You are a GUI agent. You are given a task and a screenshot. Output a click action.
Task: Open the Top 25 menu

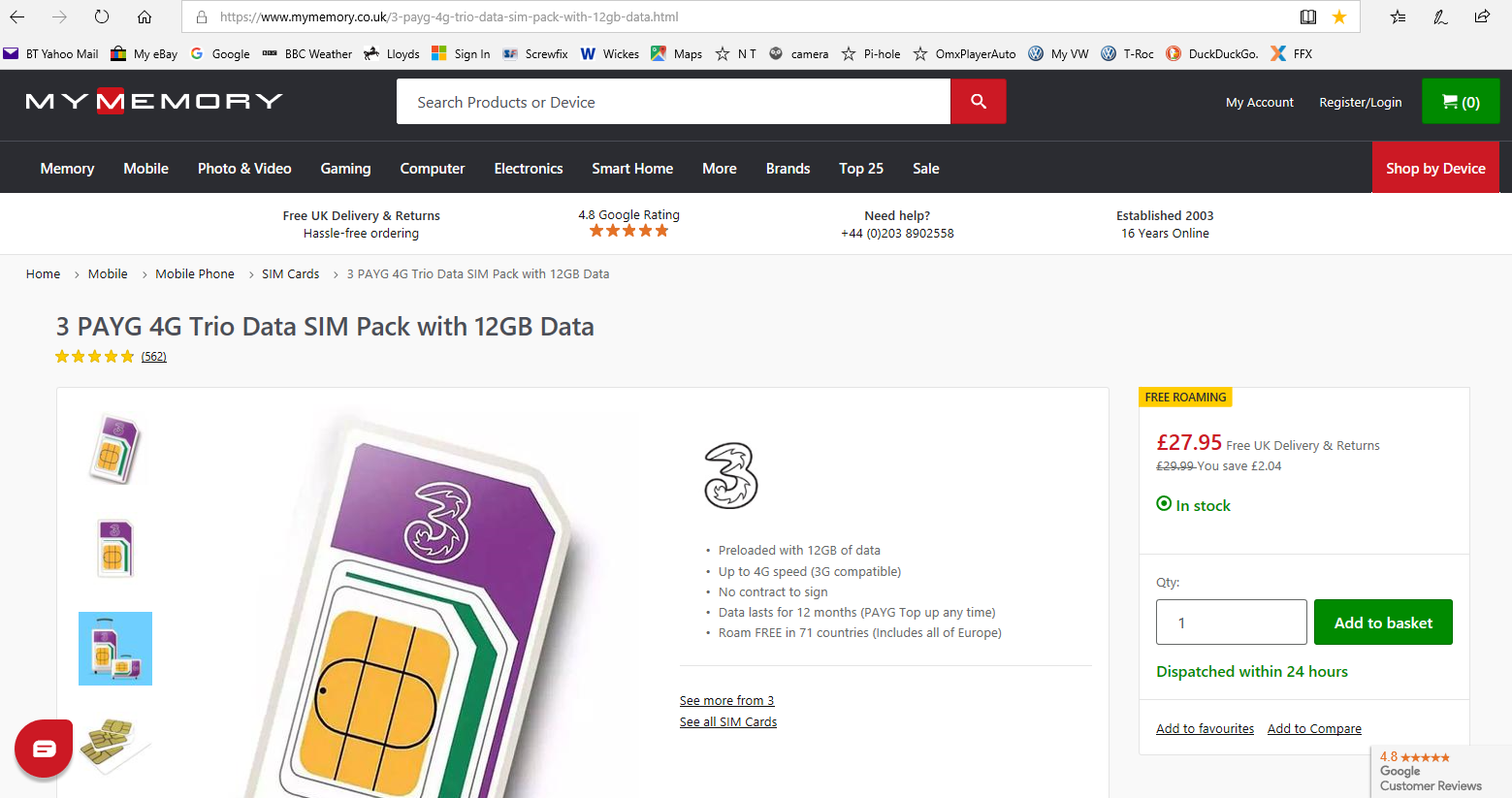click(x=861, y=168)
